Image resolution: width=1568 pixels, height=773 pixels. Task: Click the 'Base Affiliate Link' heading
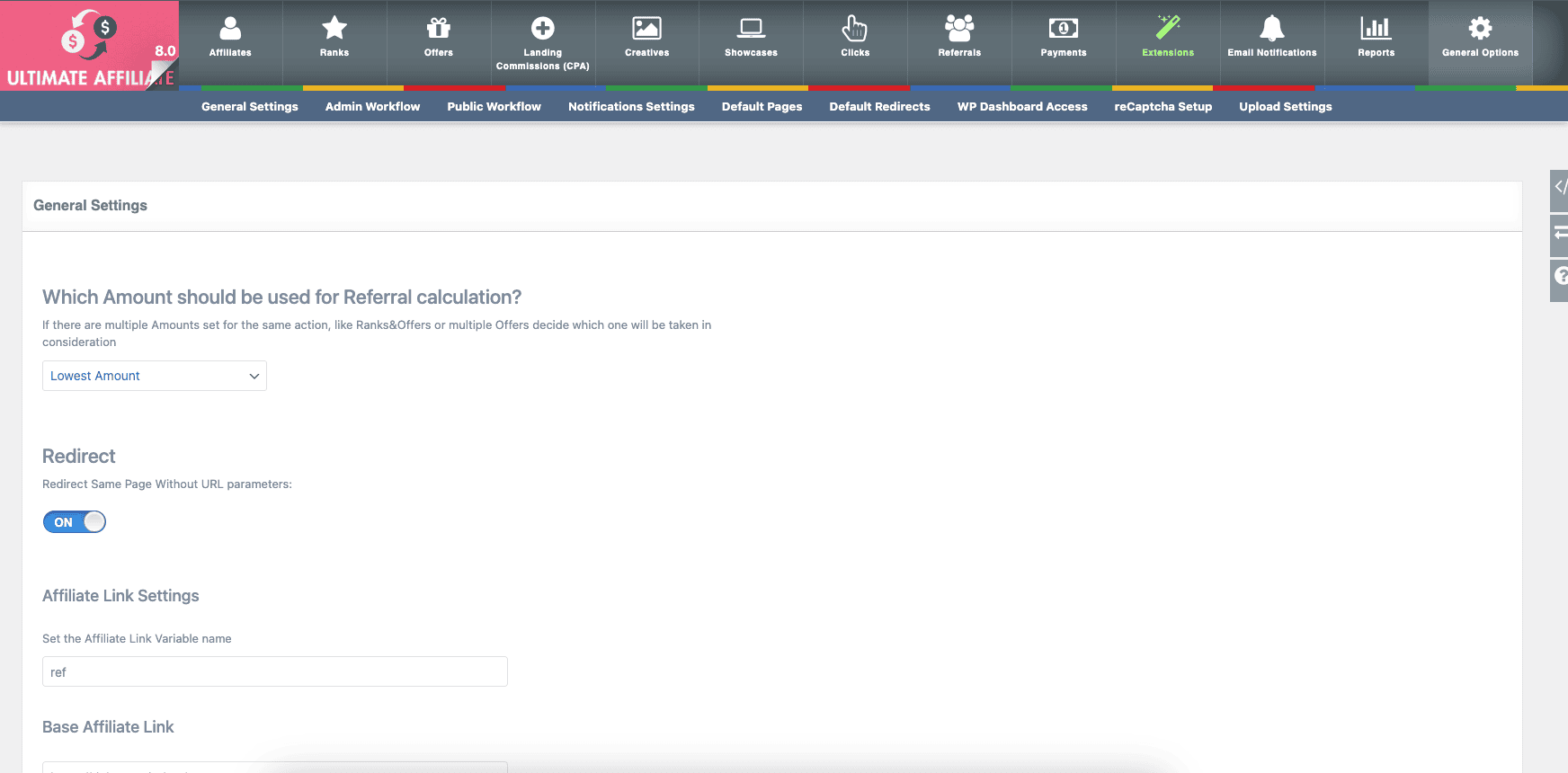tap(108, 727)
